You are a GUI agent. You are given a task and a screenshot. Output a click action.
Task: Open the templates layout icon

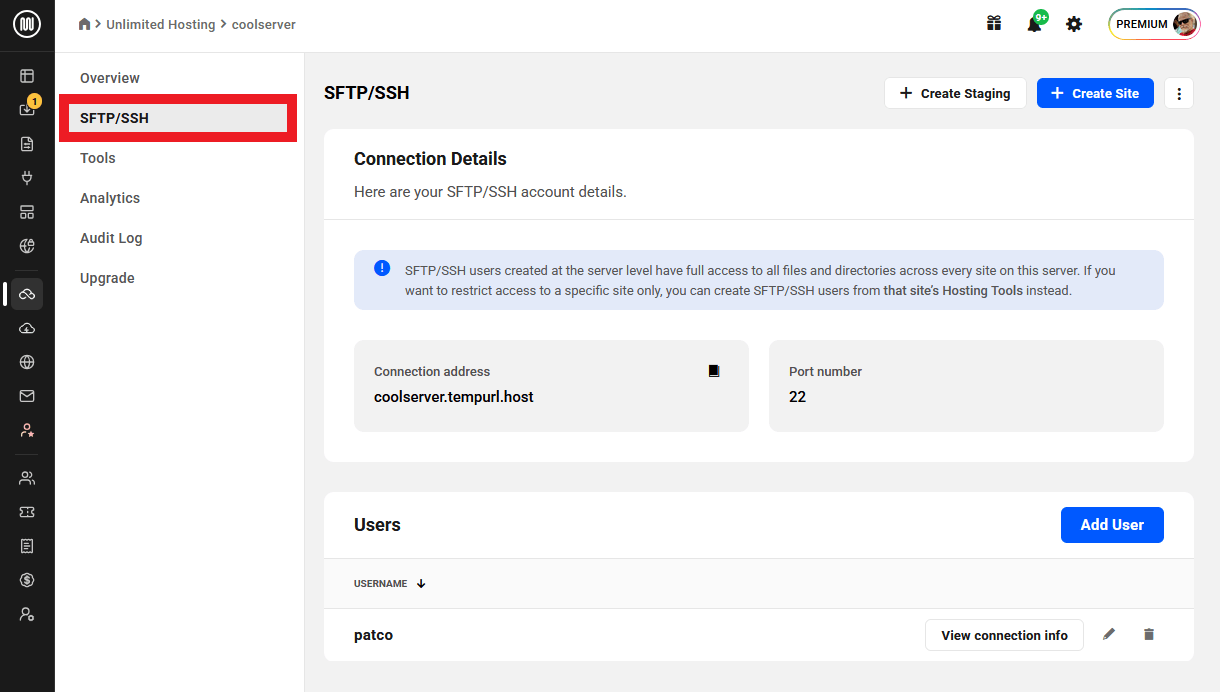[x=27, y=212]
